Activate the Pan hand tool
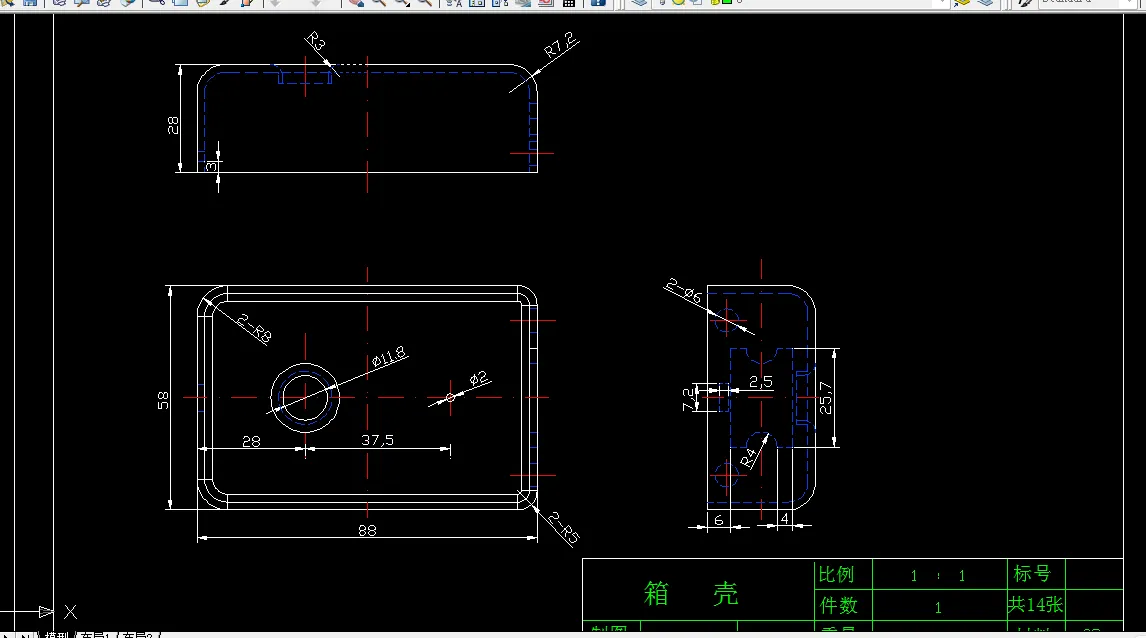Image resolution: width=1146 pixels, height=638 pixels. tap(356, 3)
